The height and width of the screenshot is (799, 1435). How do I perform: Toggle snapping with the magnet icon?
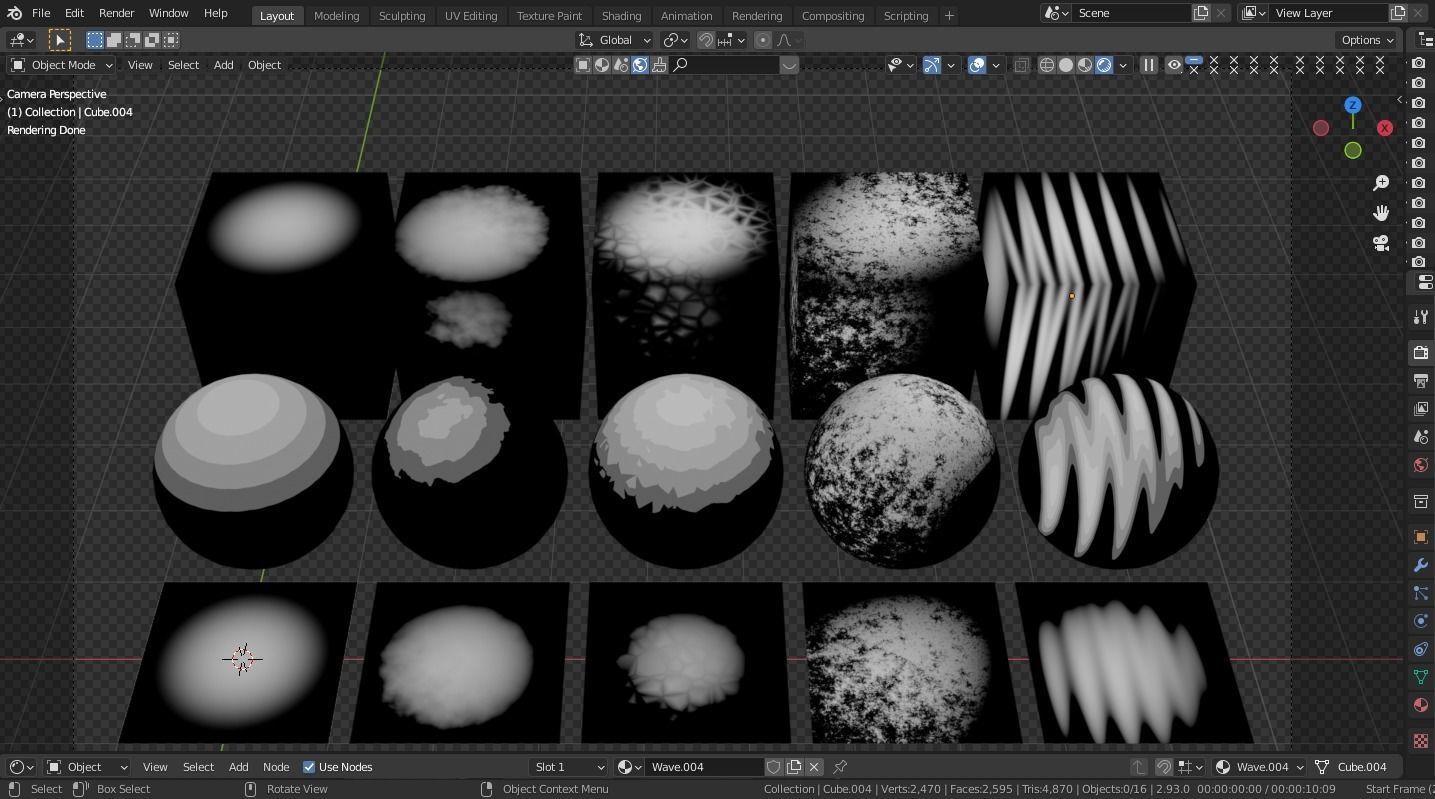705,40
